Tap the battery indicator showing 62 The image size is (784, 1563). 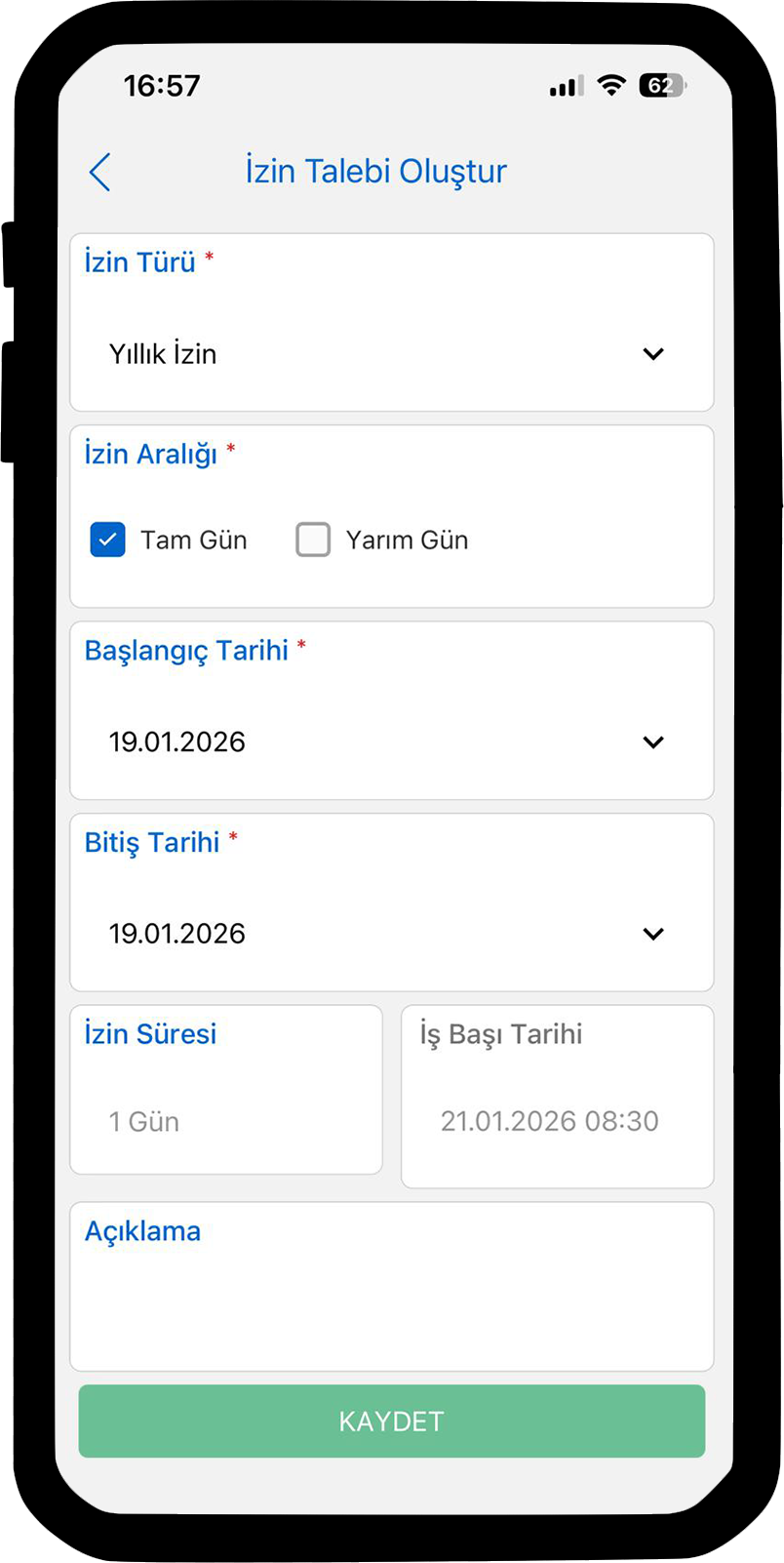662,86
